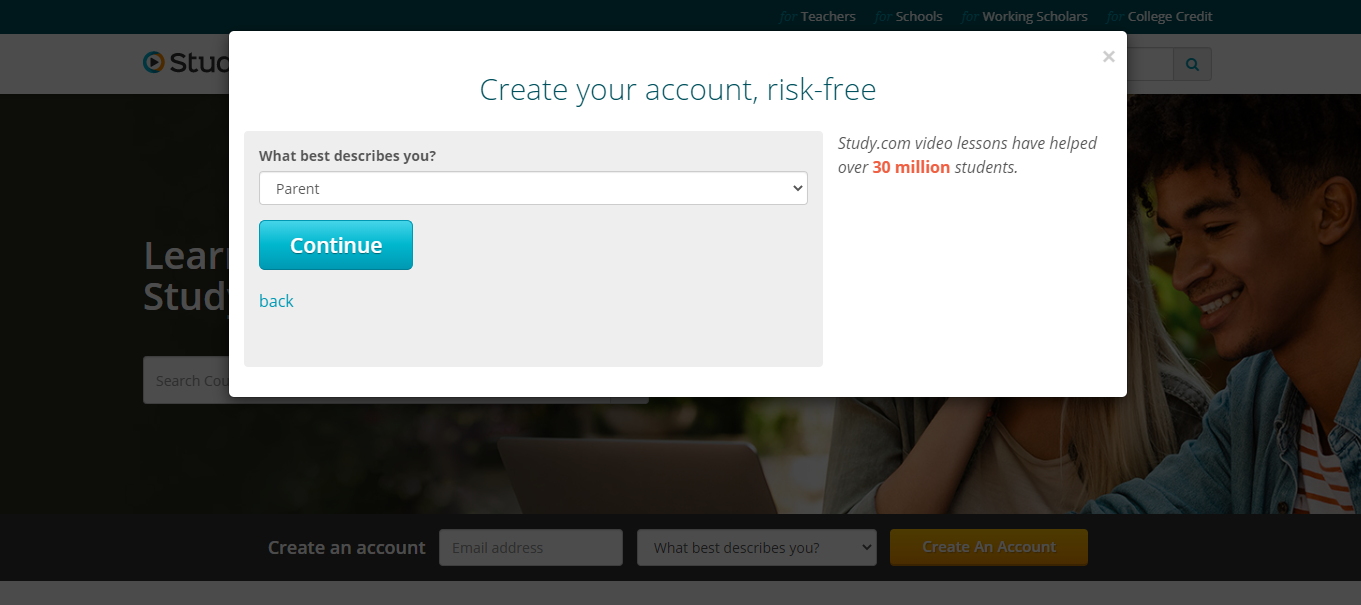Click the header search box
Viewport: 1361px width, 605px height.
pyautogui.click(x=1150, y=64)
